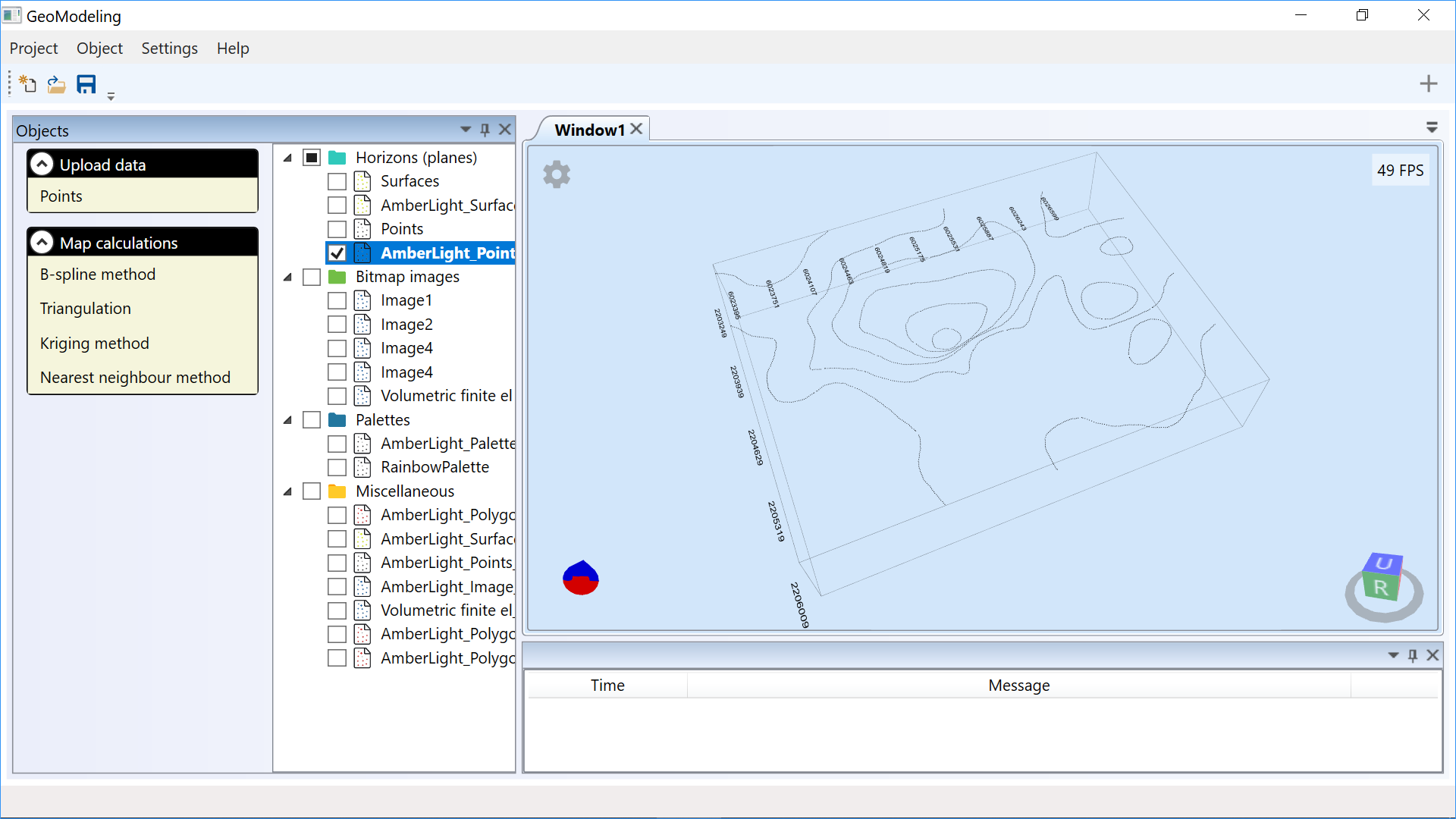The width and height of the screenshot is (1456, 819).
Task: Collapse the Palettes tree node
Action: point(288,420)
